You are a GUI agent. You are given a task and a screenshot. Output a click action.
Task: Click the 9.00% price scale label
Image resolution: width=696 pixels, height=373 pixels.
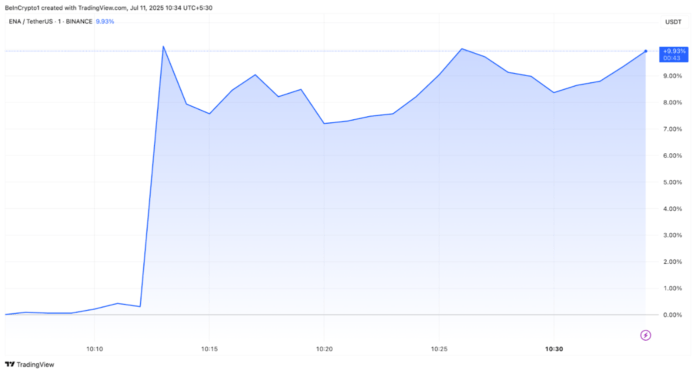coord(672,76)
